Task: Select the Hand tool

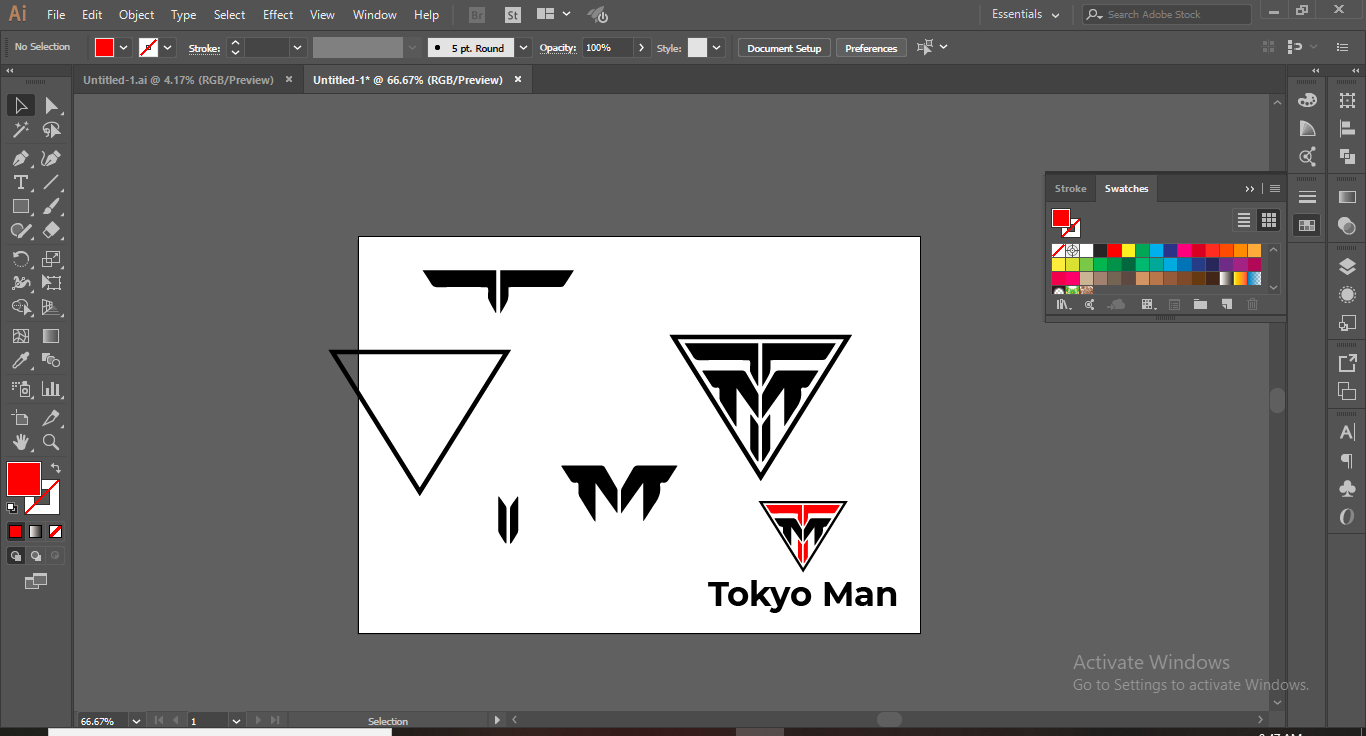Action: click(x=20, y=442)
